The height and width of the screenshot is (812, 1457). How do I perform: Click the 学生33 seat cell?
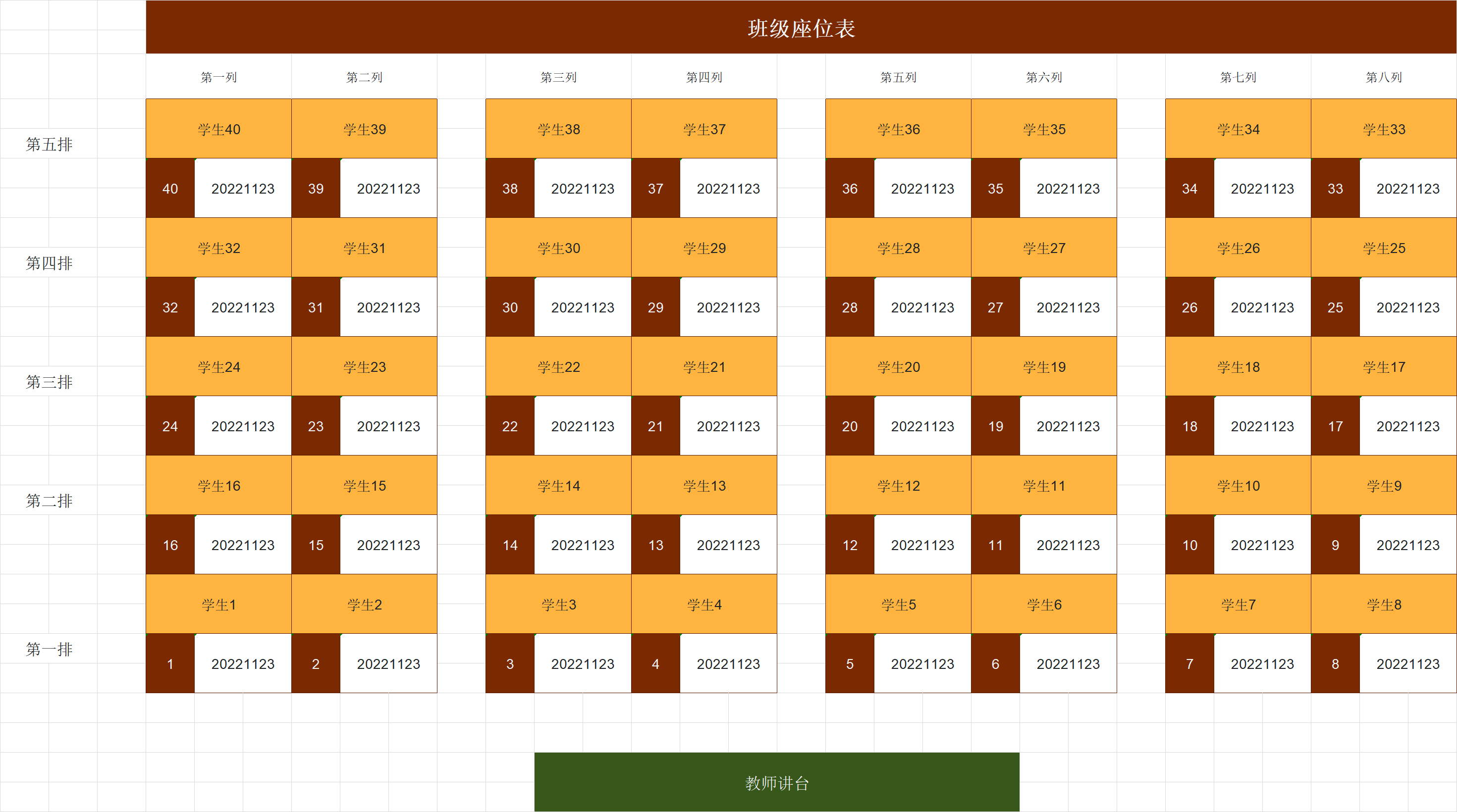(1383, 129)
